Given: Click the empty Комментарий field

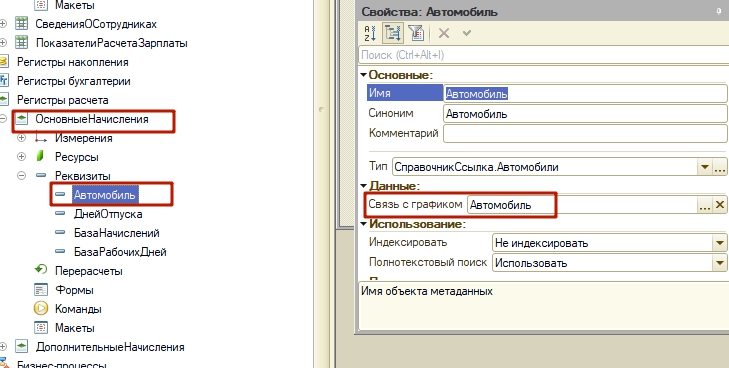Looking at the screenshot, I should click(x=585, y=134).
